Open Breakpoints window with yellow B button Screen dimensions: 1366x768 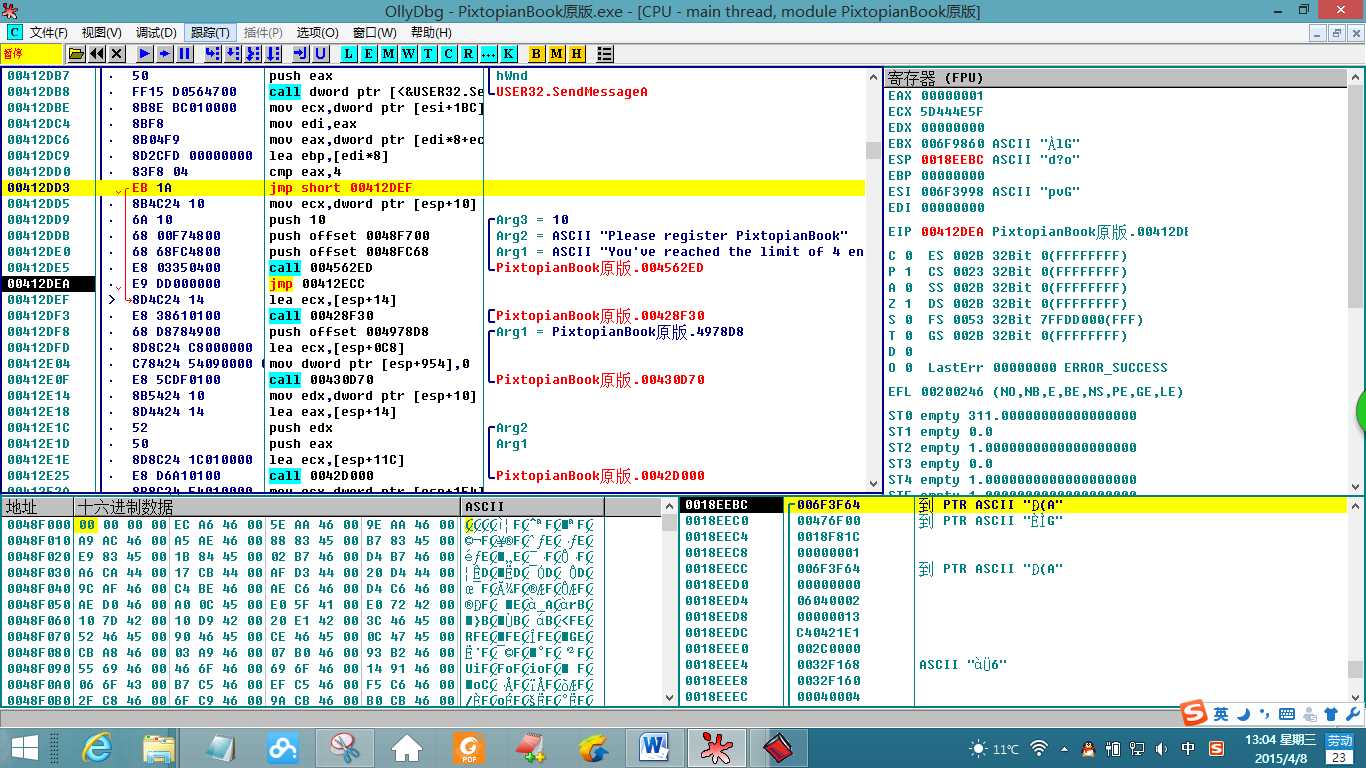tap(537, 53)
